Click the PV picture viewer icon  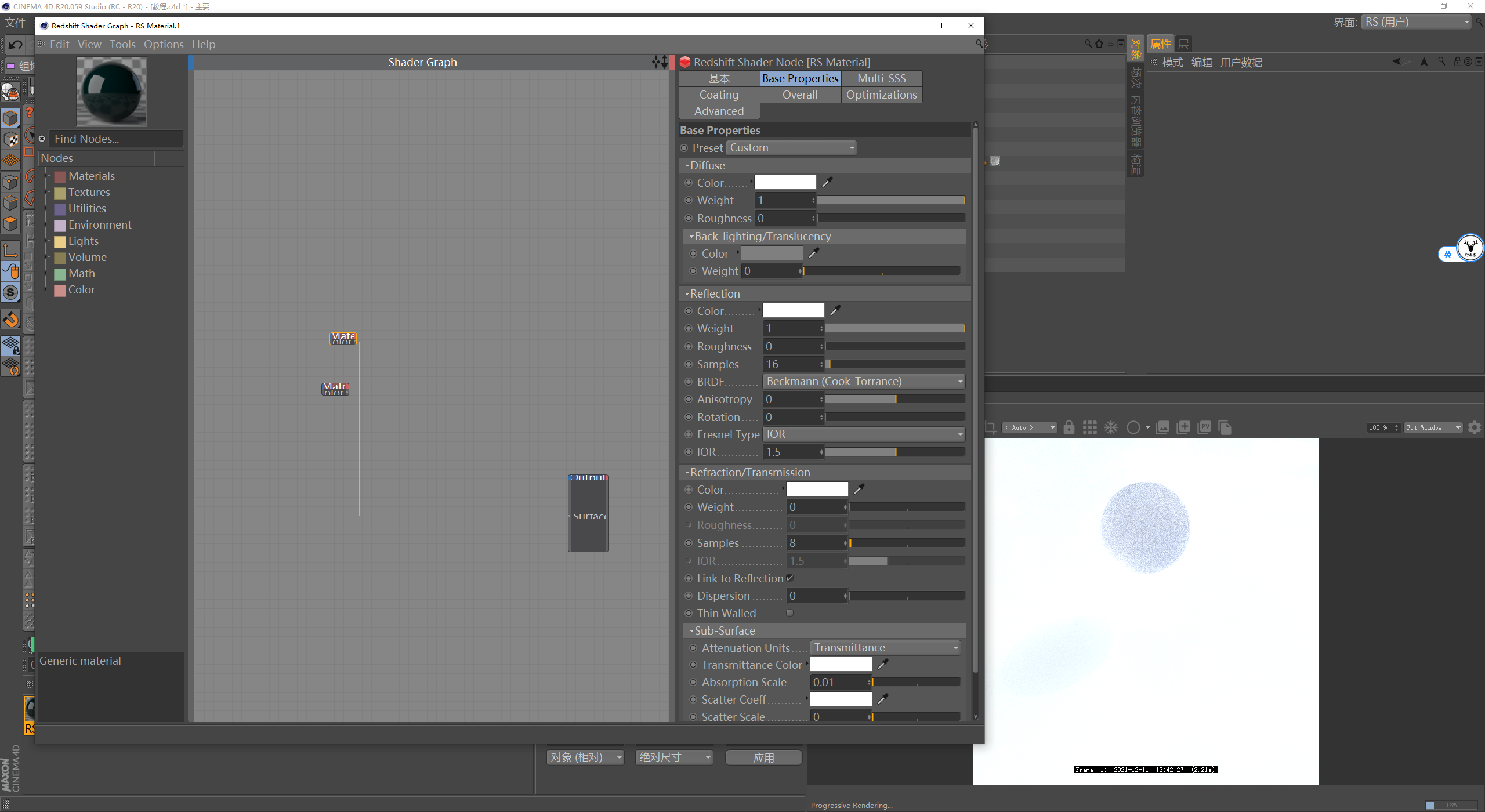(1204, 427)
